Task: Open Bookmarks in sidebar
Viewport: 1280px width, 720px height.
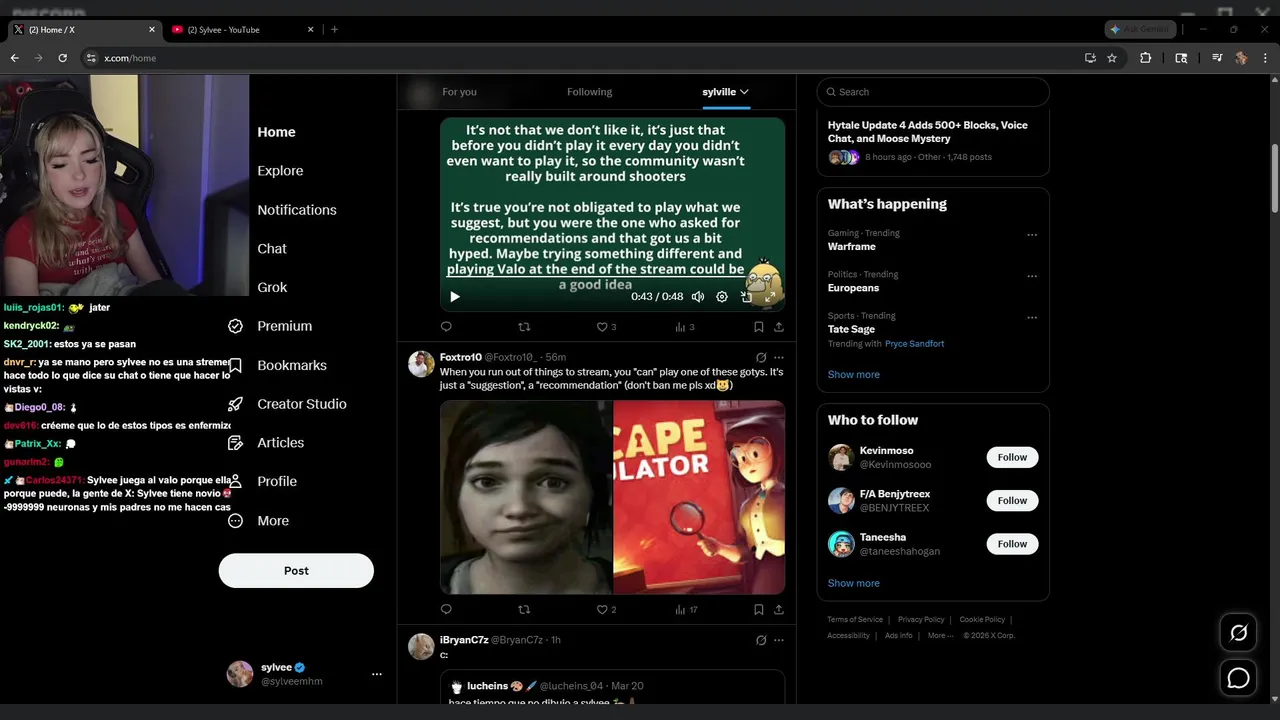Action: (278, 365)
